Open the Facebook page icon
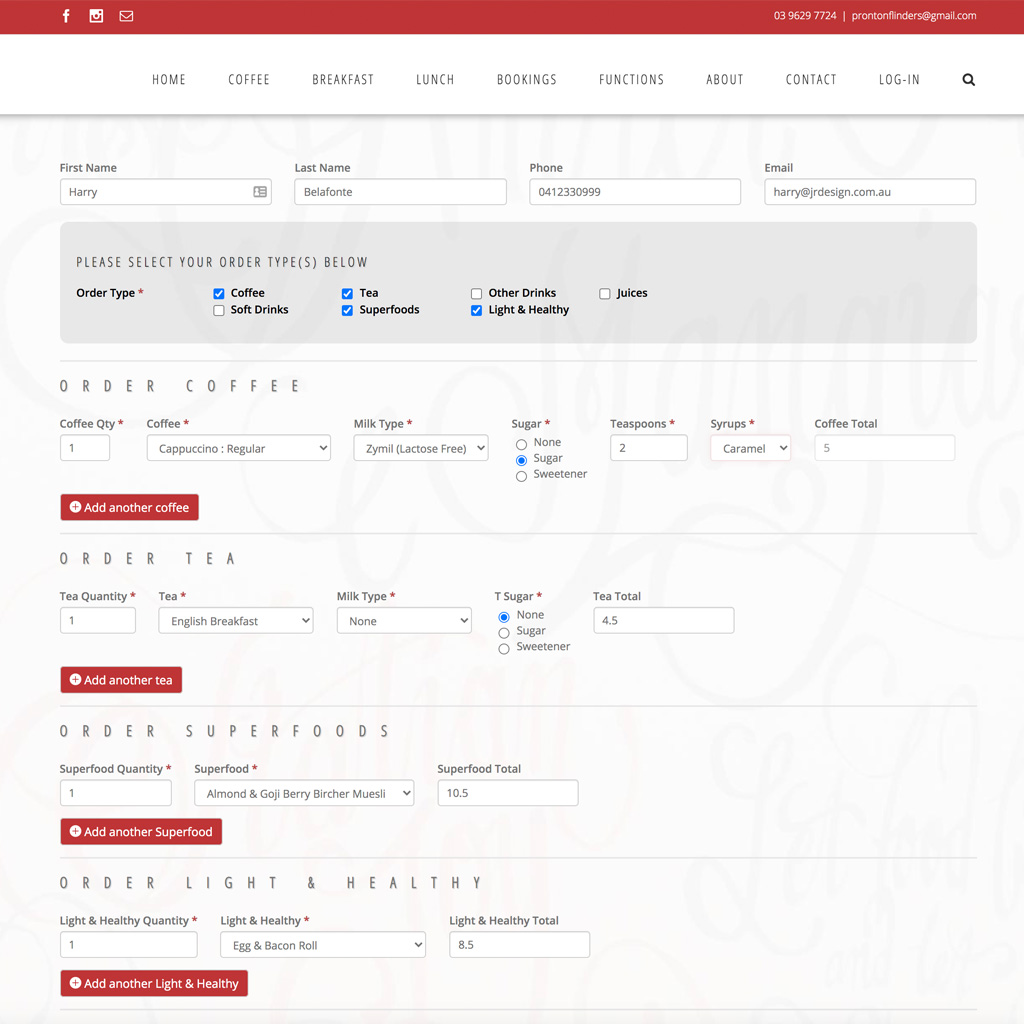The height and width of the screenshot is (1024, 1024). 66,16
